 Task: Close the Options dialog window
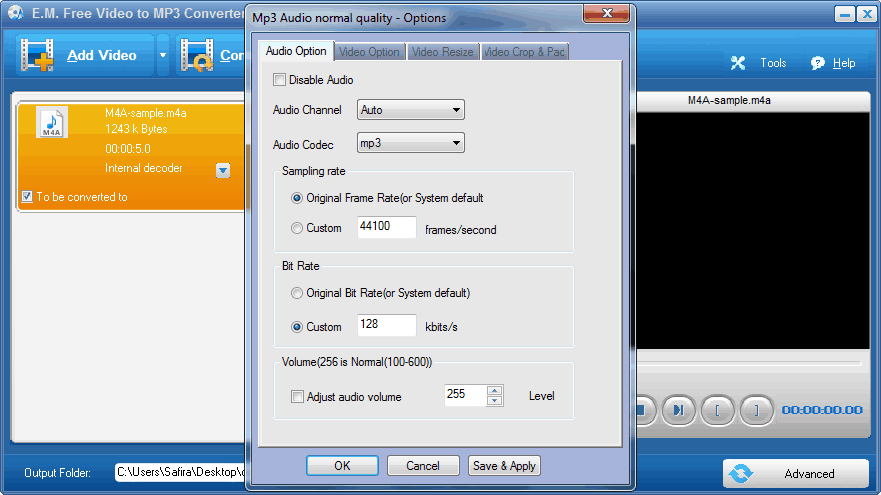point(606,13)
